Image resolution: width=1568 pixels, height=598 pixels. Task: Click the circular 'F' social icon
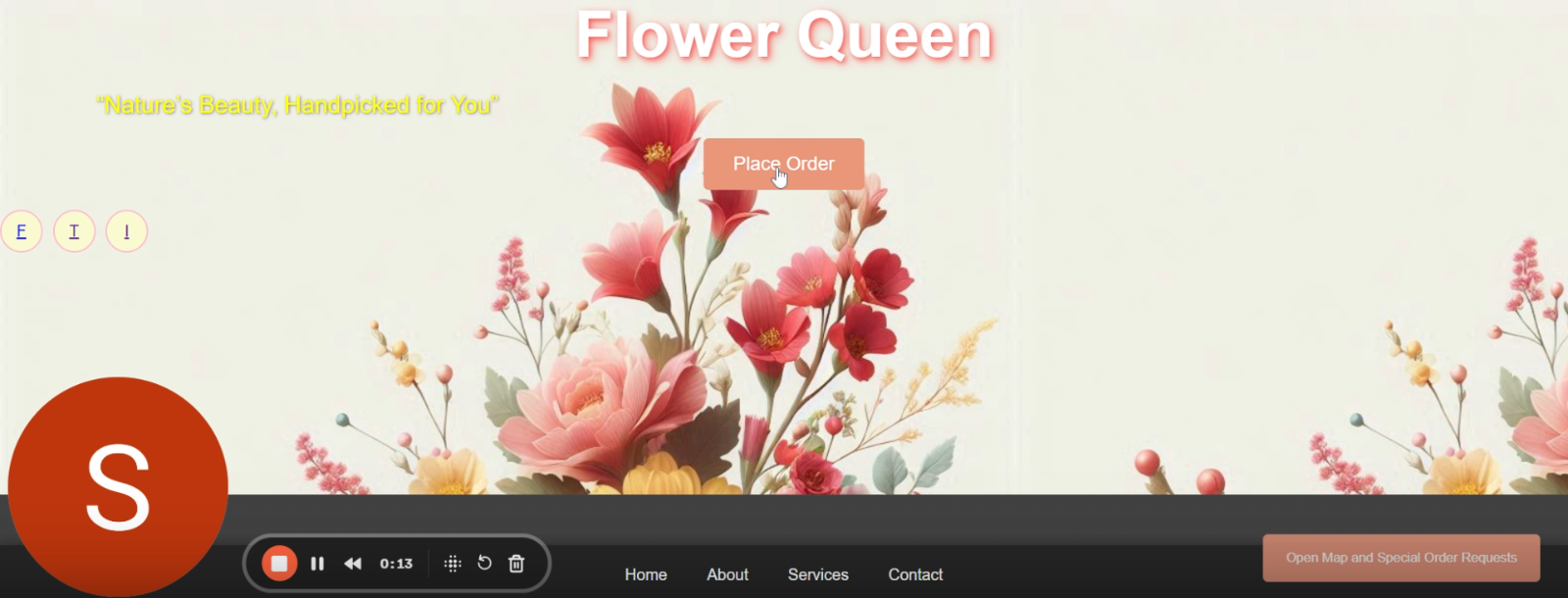(x=22, y=231)
